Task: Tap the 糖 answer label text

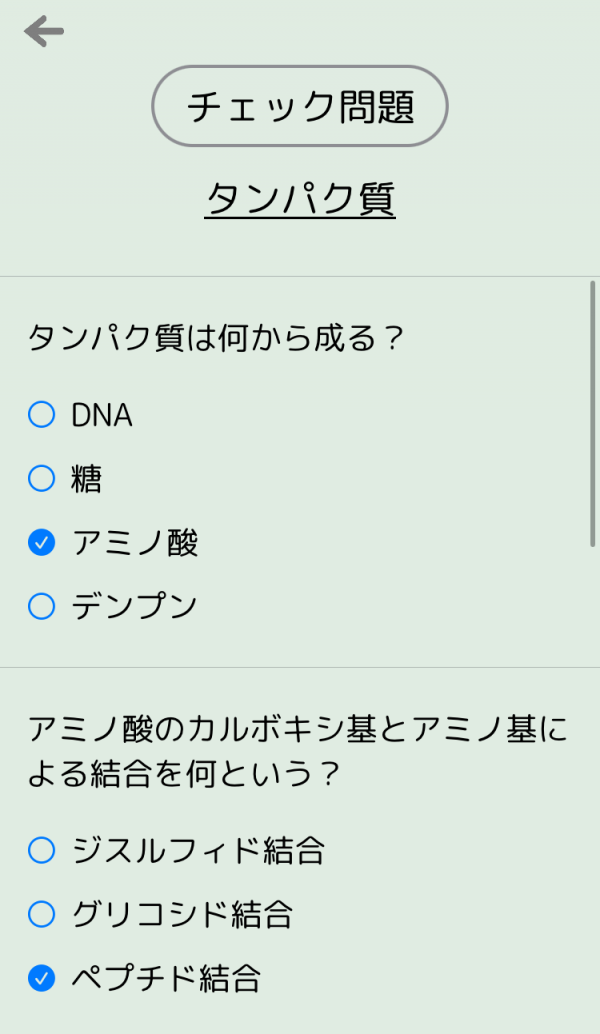Action: pyautogui.click(x=87, y=479)
